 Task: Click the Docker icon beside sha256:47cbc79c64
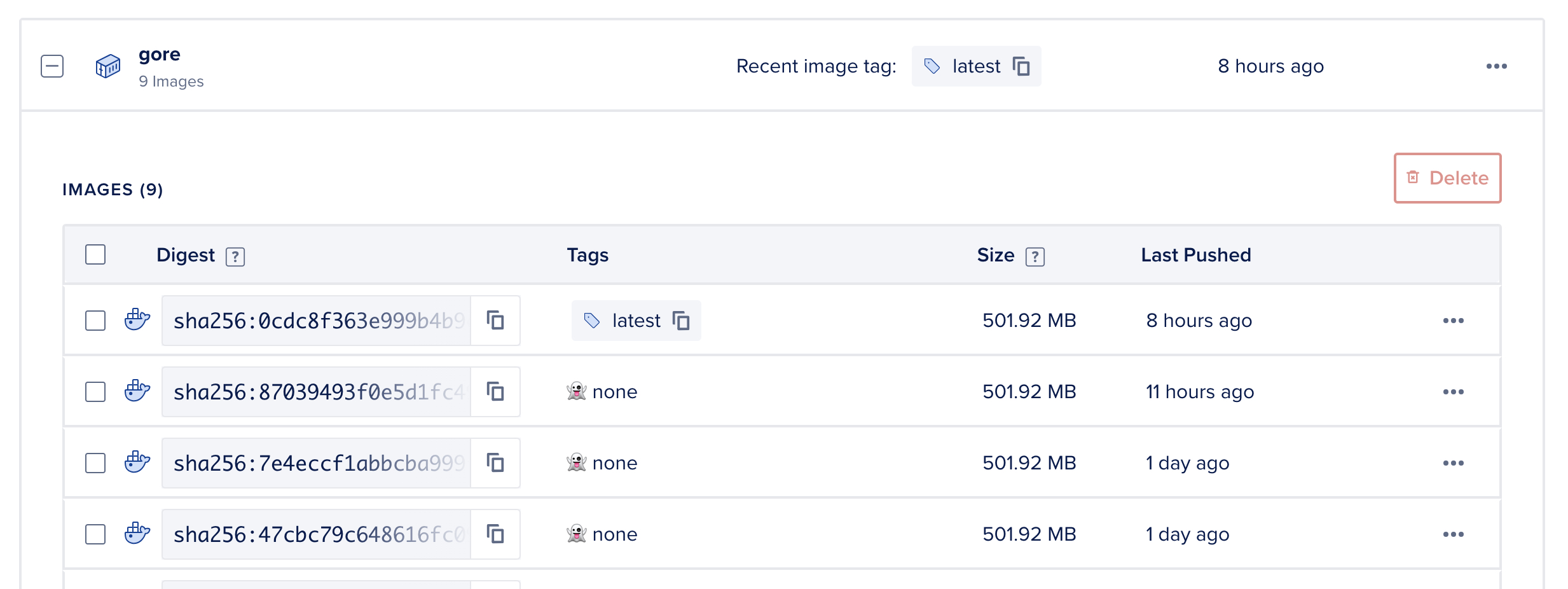137,533
